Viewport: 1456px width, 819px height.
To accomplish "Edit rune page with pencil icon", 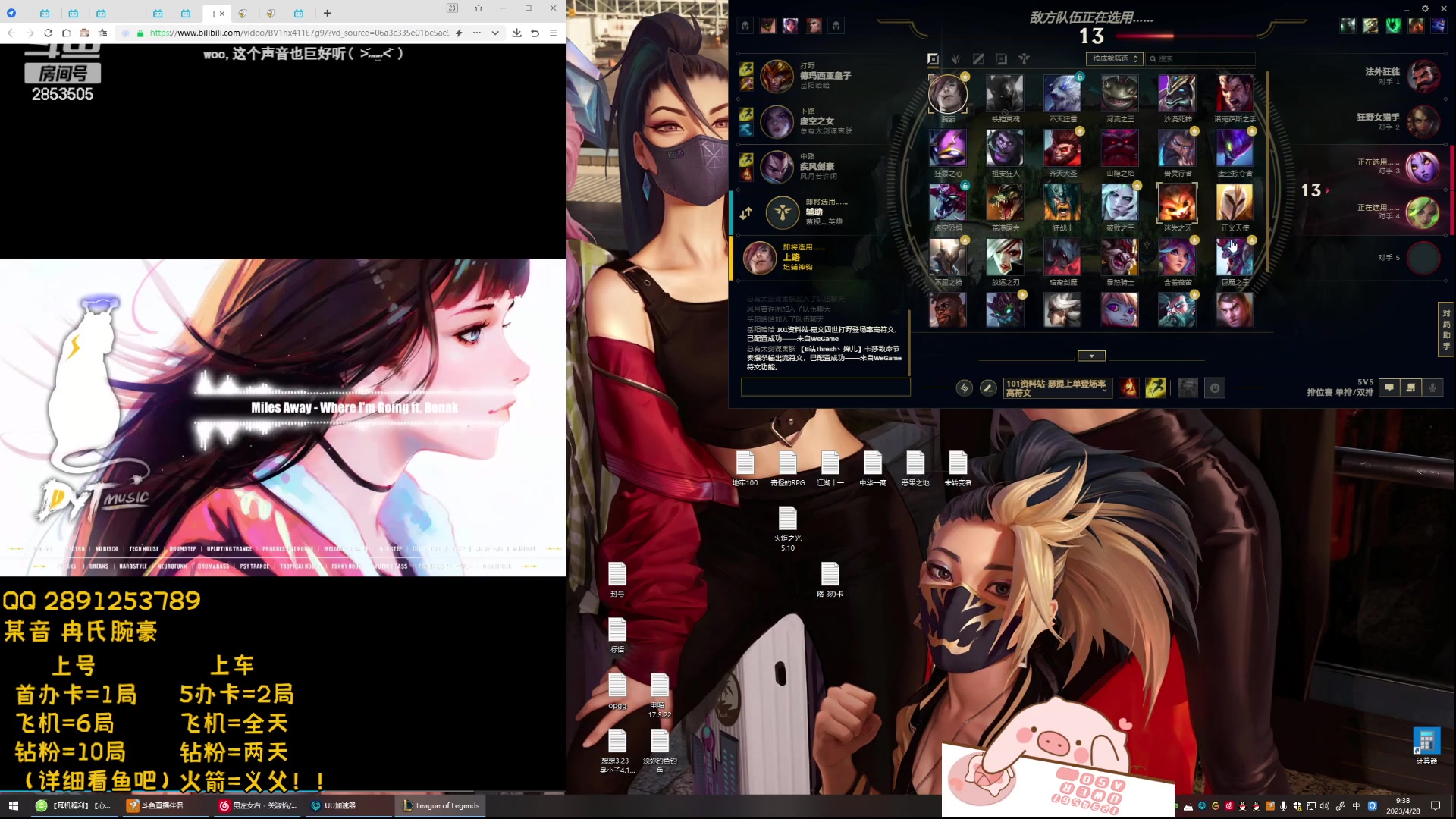I will [x=988, y=388].
